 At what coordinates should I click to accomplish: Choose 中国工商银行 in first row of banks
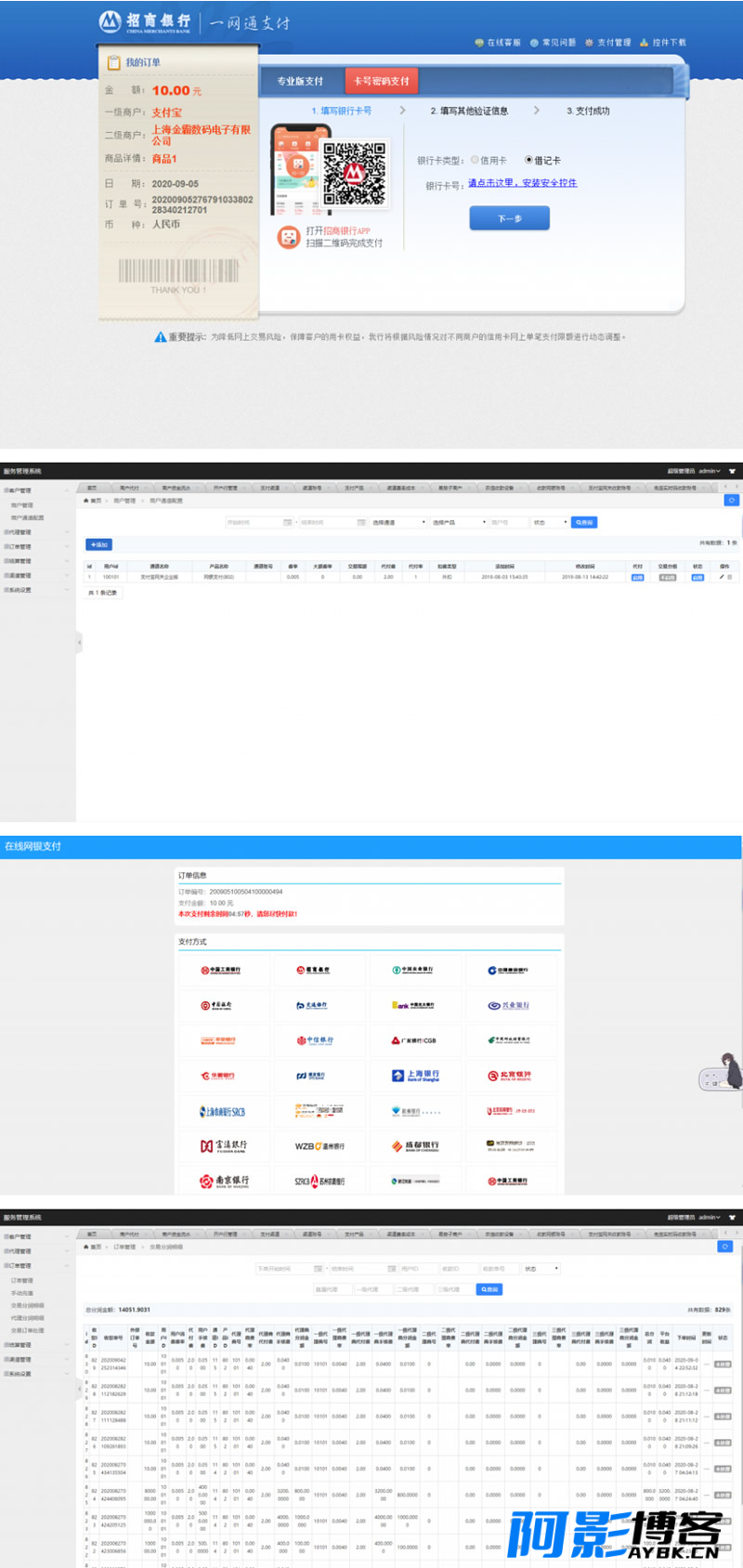221,970
